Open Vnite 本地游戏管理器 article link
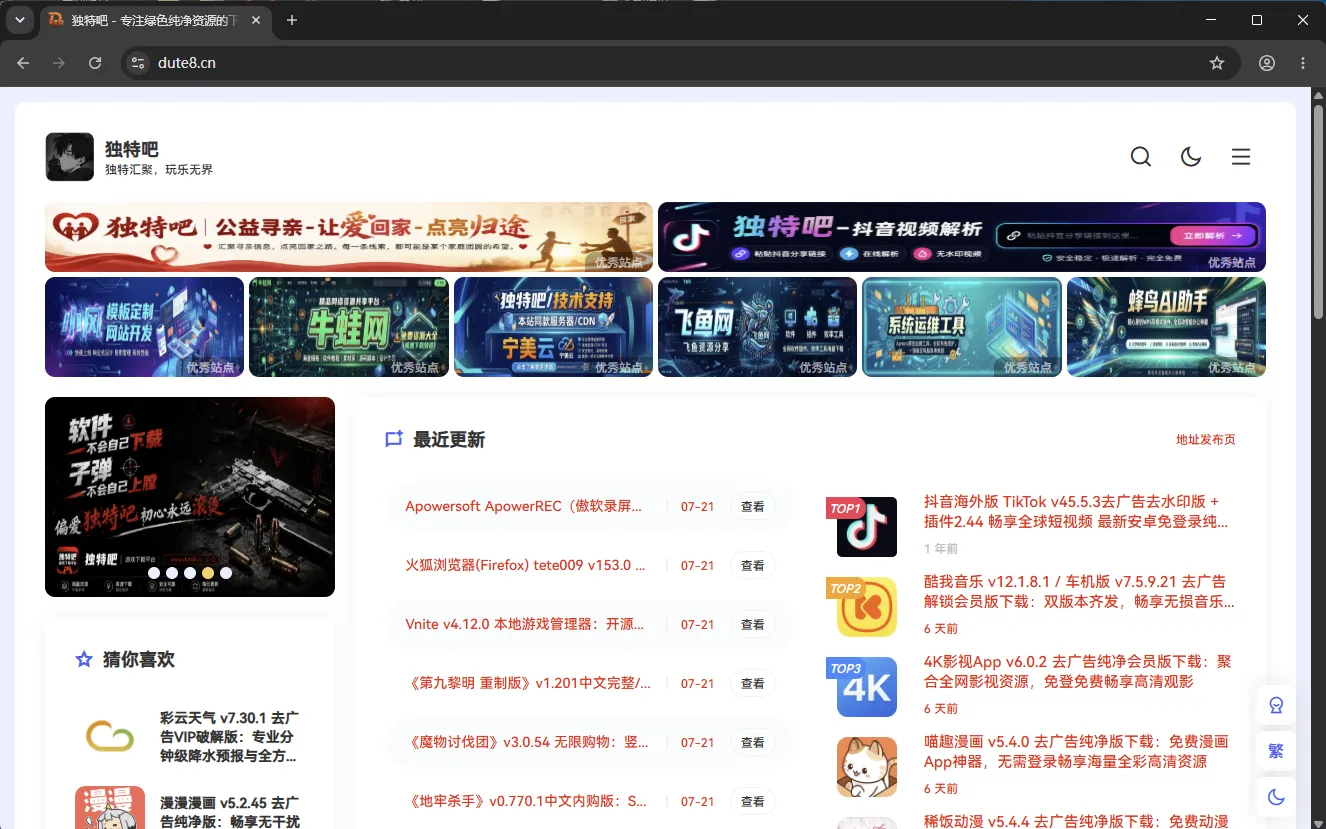The image size is (1326, 829). (525, 625)
